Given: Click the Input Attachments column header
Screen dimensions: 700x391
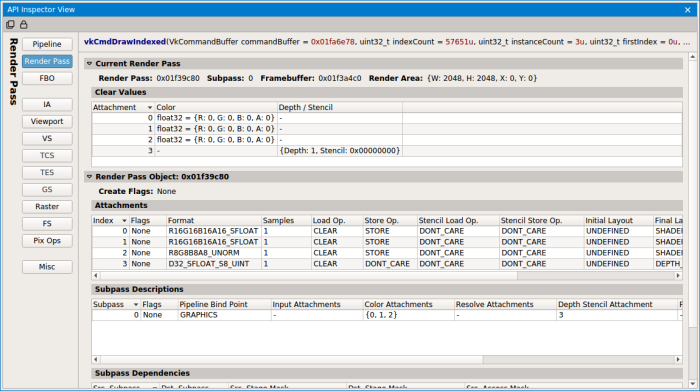Looking at the screenshot, I should (x=317, y=304).
